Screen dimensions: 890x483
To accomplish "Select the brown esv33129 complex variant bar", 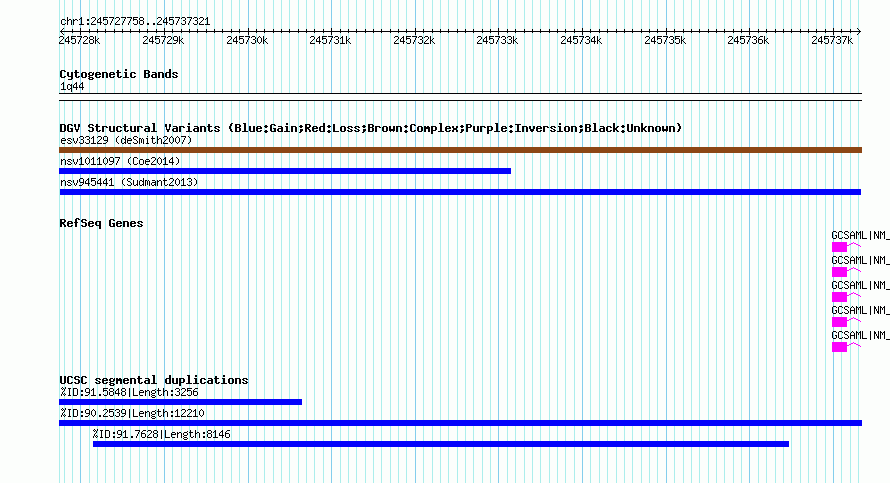I will [x=460, y=150].
